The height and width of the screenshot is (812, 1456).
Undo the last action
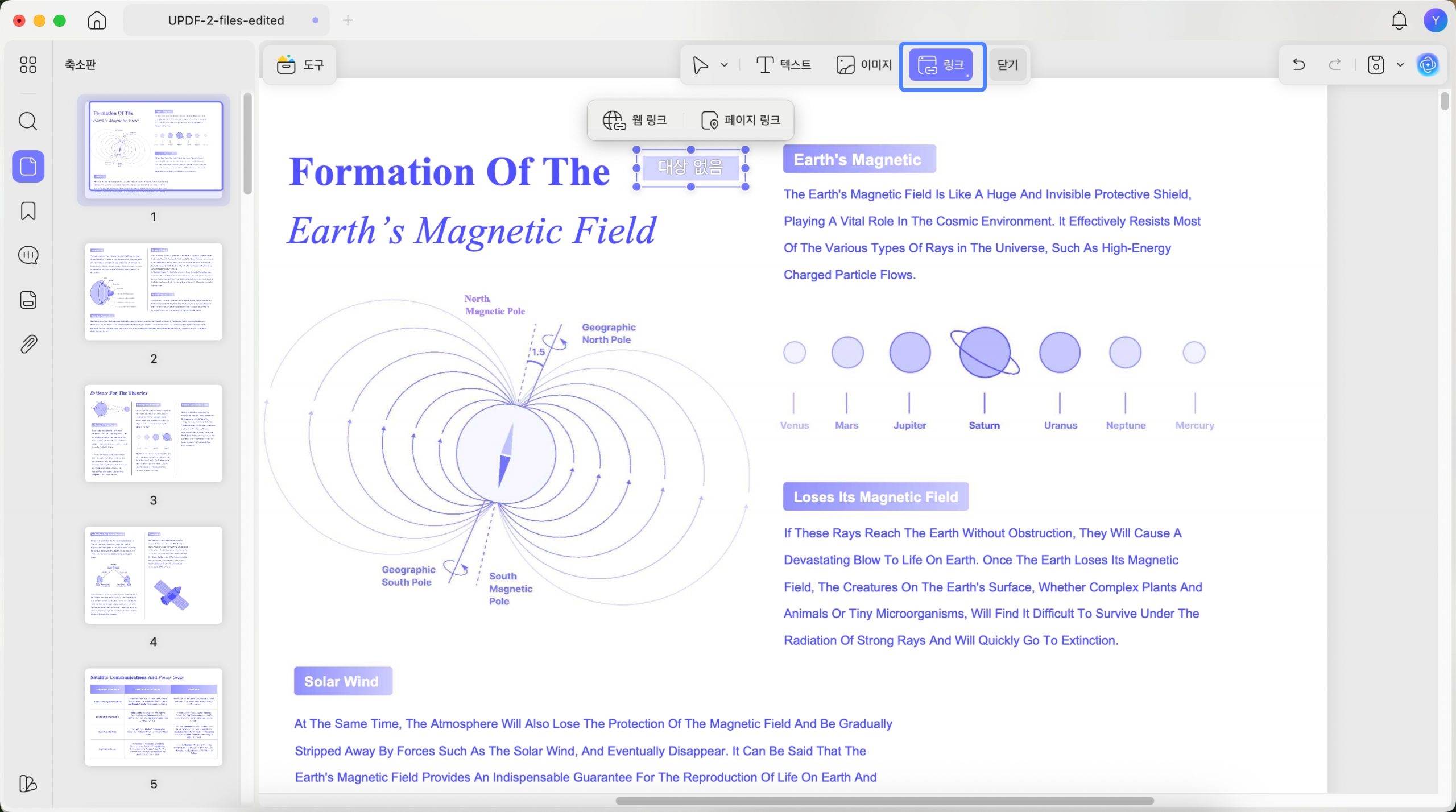[x=1298, y=64]
